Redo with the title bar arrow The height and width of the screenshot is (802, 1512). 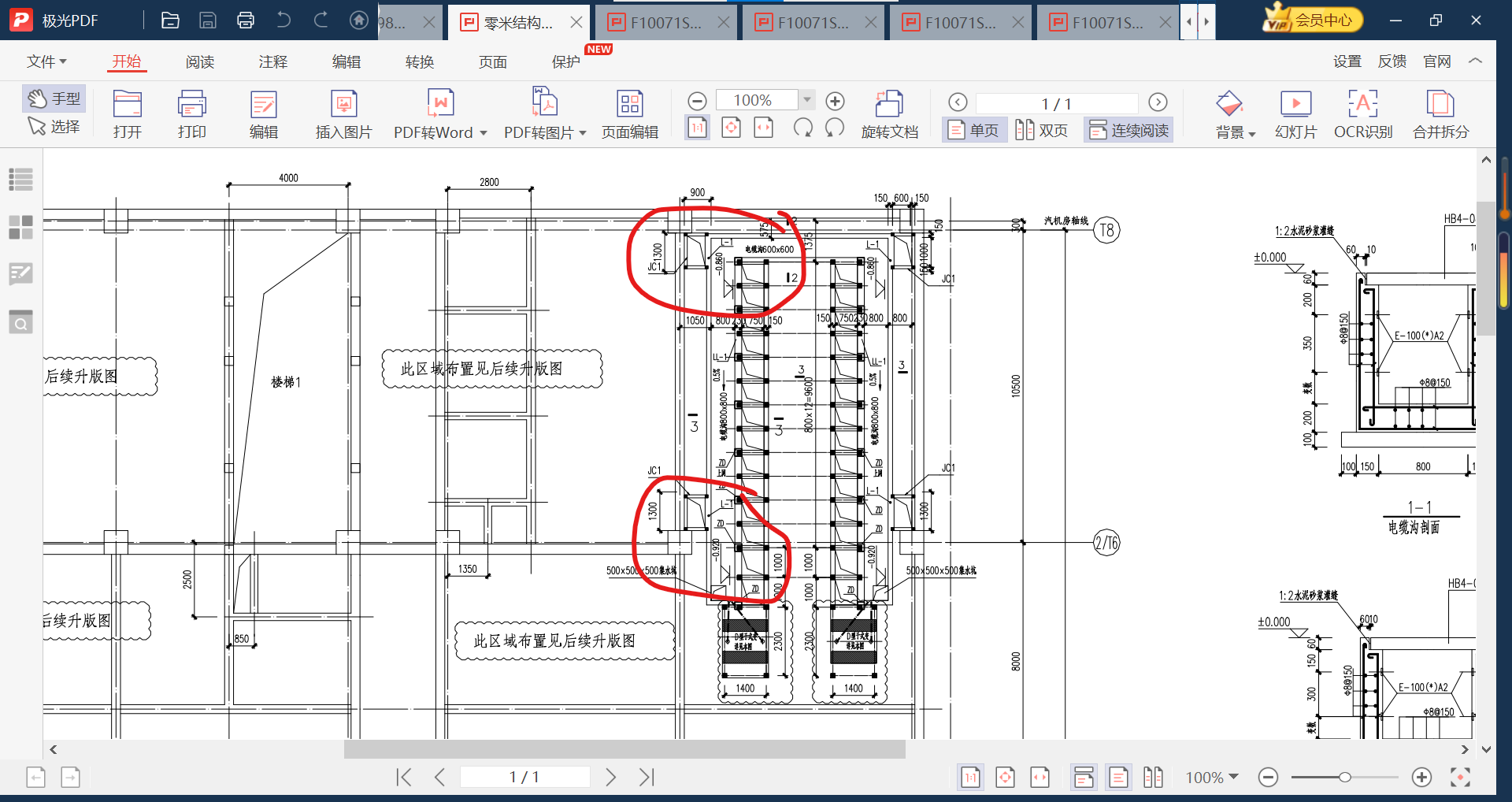point(321,20)
